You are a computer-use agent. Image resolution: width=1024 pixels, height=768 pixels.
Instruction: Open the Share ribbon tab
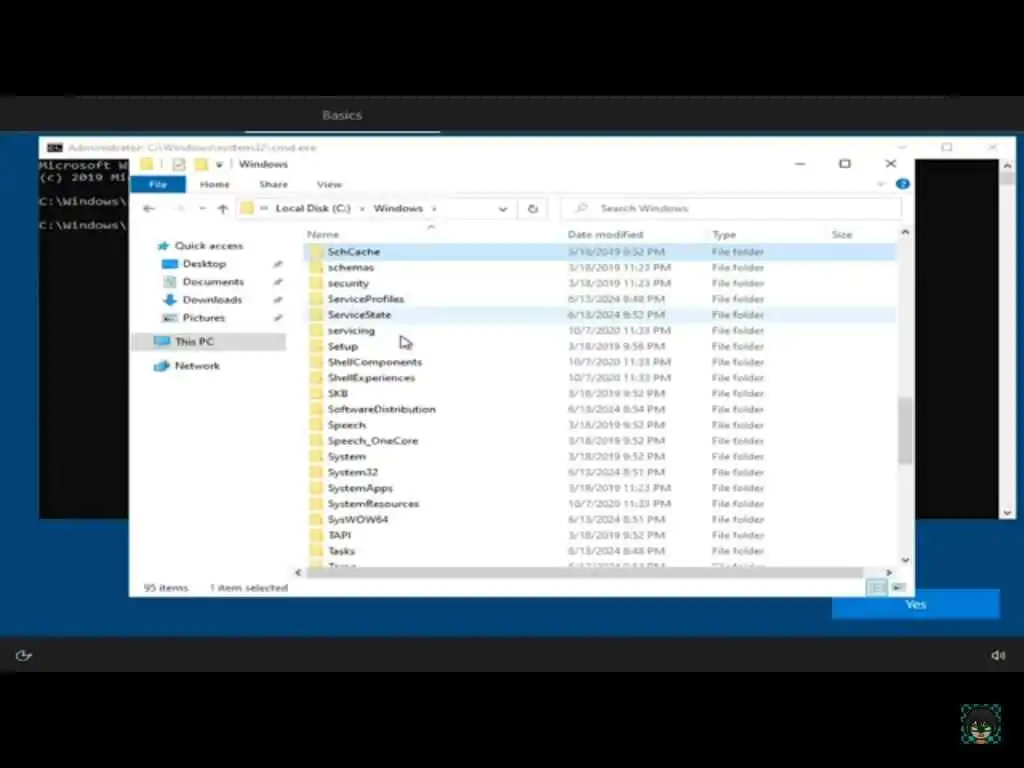[273, 184]
